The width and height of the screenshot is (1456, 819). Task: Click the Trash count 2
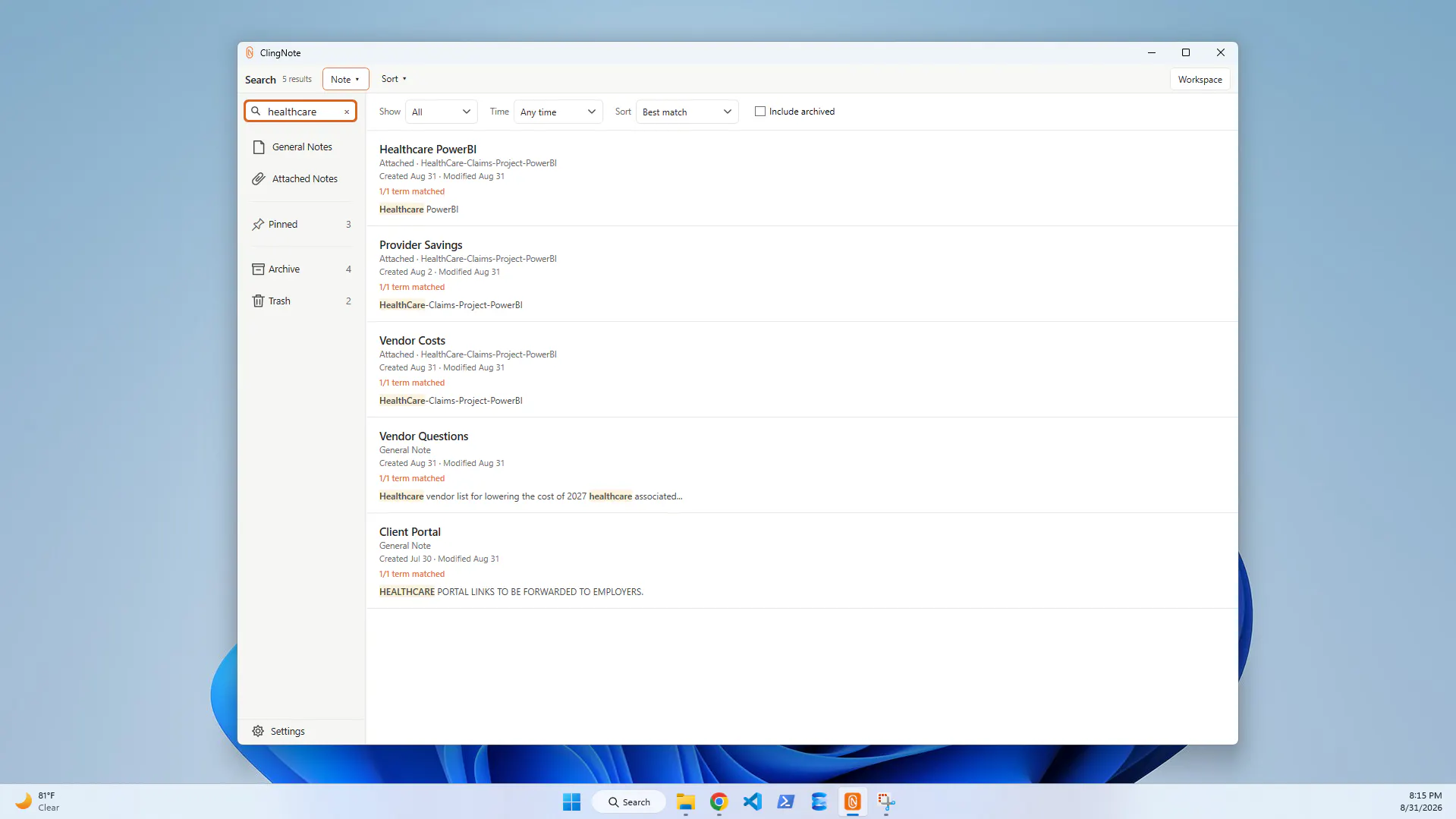click(x=348, y=301)
